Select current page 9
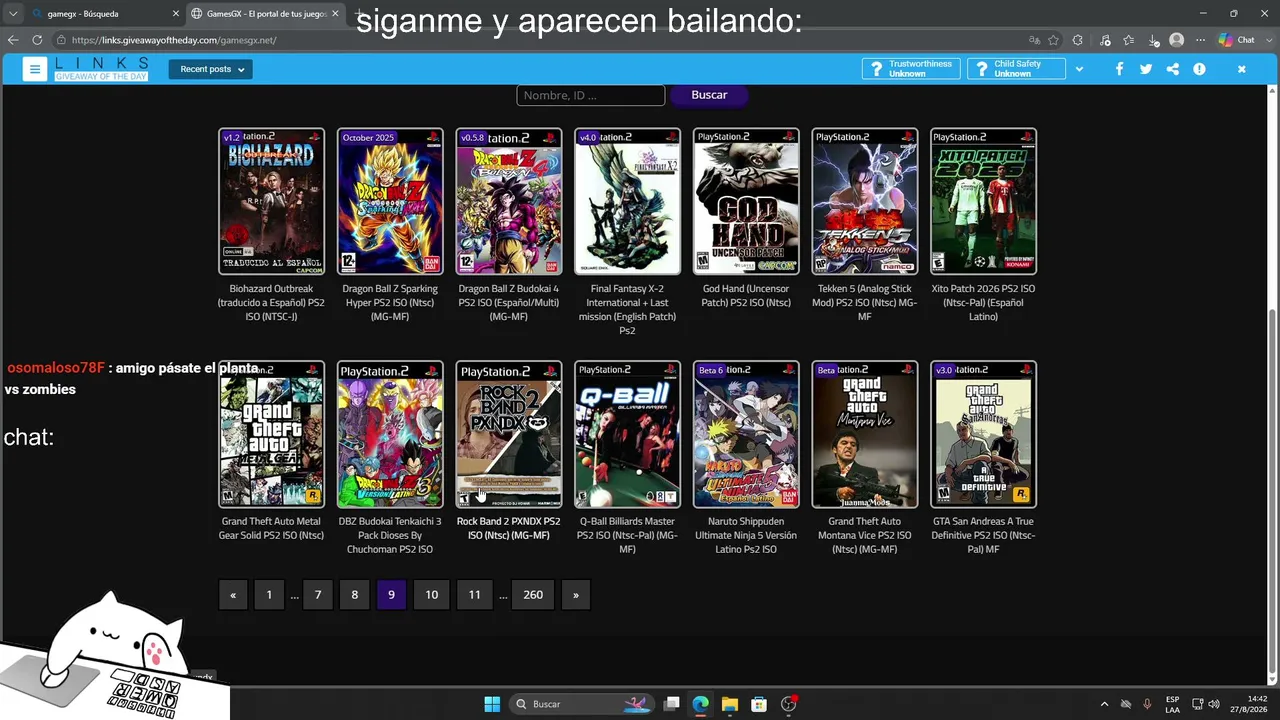The width and height of the screenshot is (1280, 720). click(391, 595)
